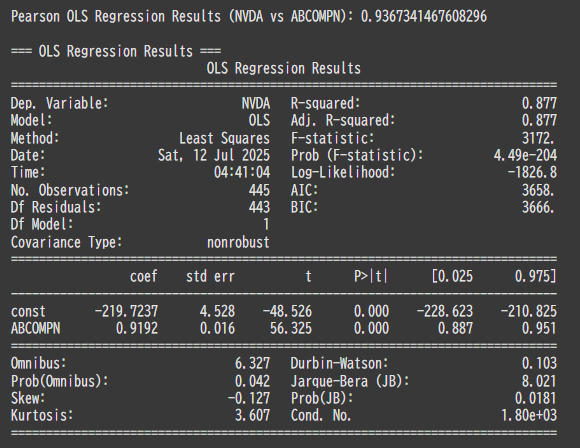Click the Pearson correlation value 0.9367341467608296
This screenshot has width=580, height=448.
coord(424,17)
